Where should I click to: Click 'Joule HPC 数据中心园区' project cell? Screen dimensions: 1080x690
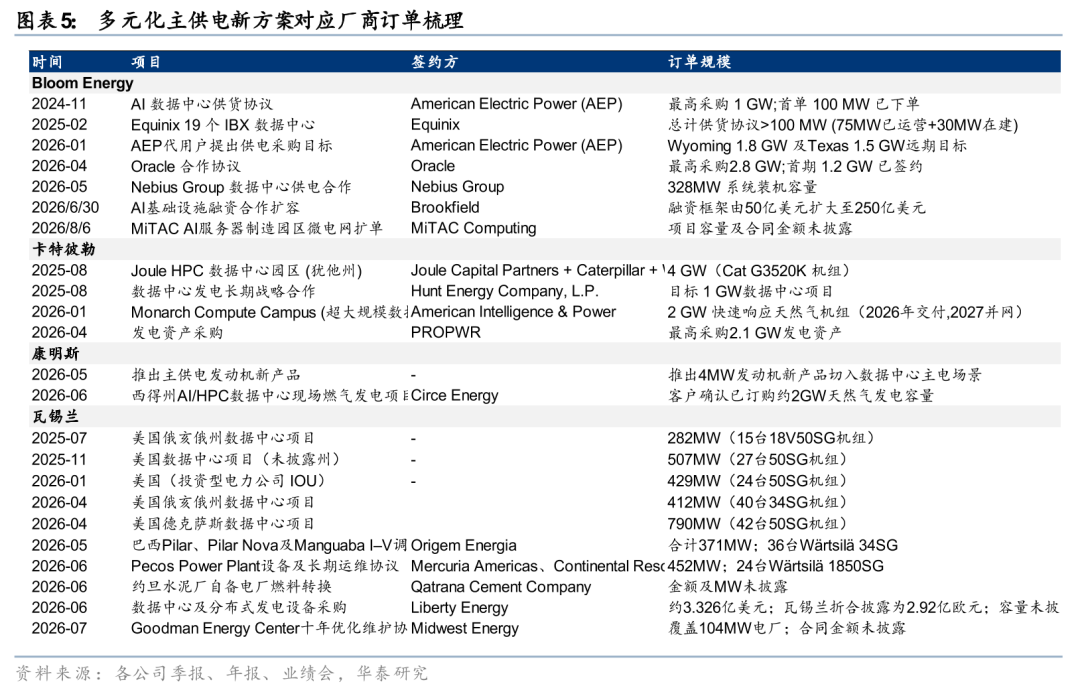coord(247,271)
